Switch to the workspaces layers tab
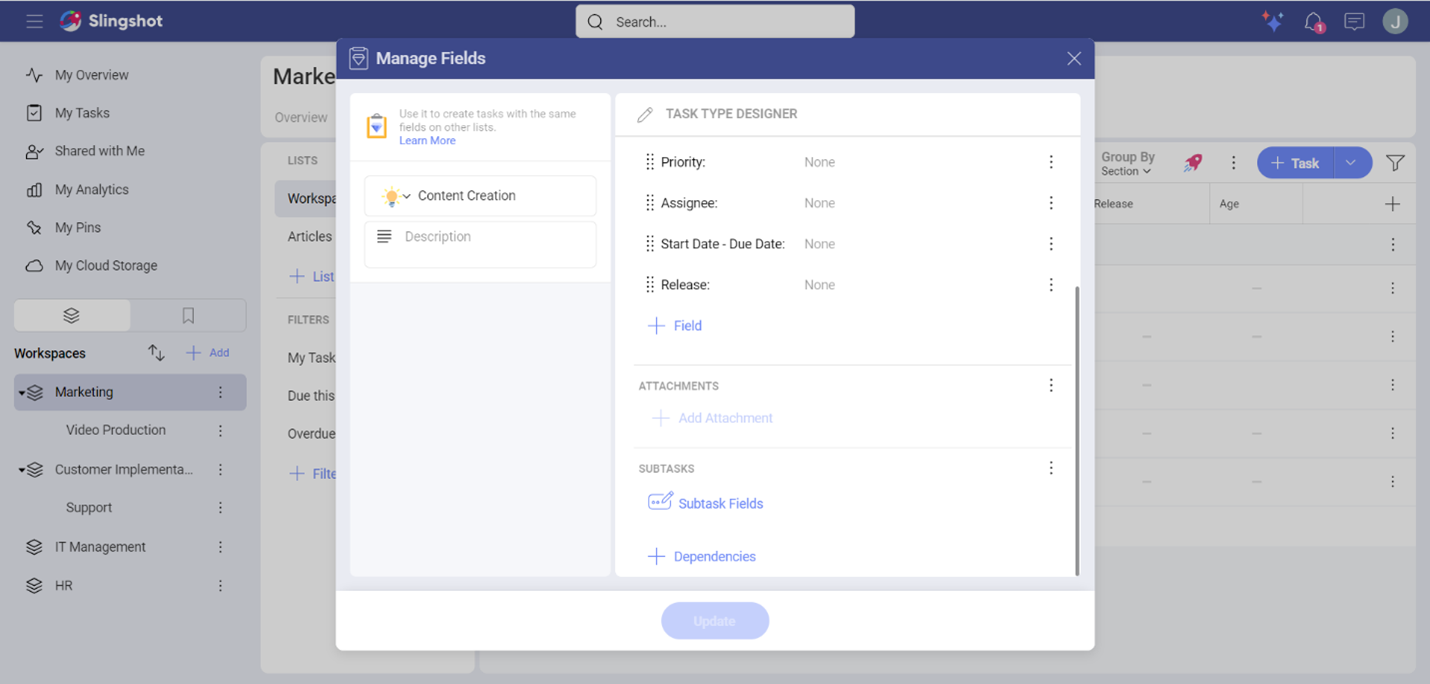1430x684 pixels. coord(71,315)
